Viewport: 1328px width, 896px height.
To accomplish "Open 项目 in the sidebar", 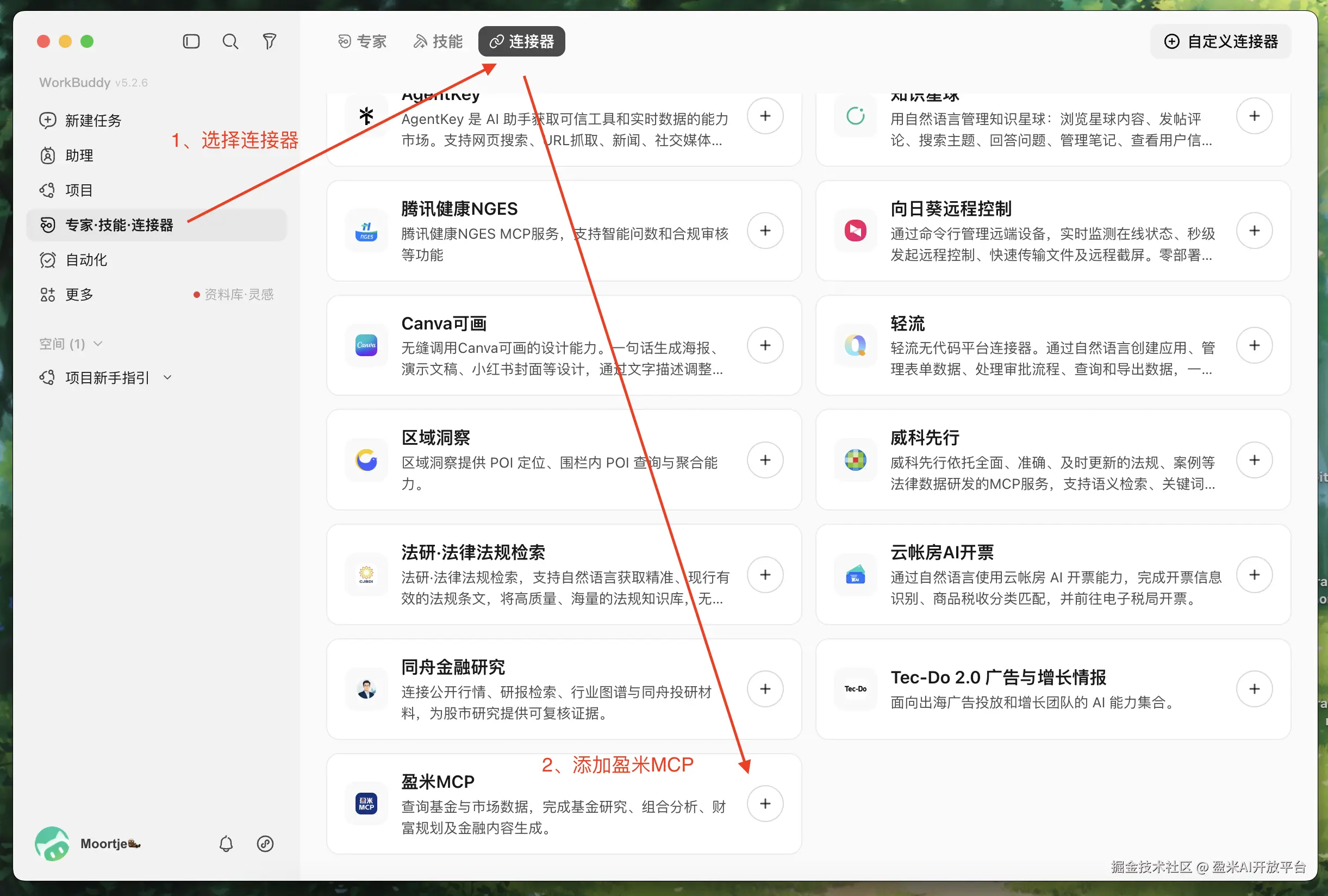I will pyautogui.click(x=156, y=190).
